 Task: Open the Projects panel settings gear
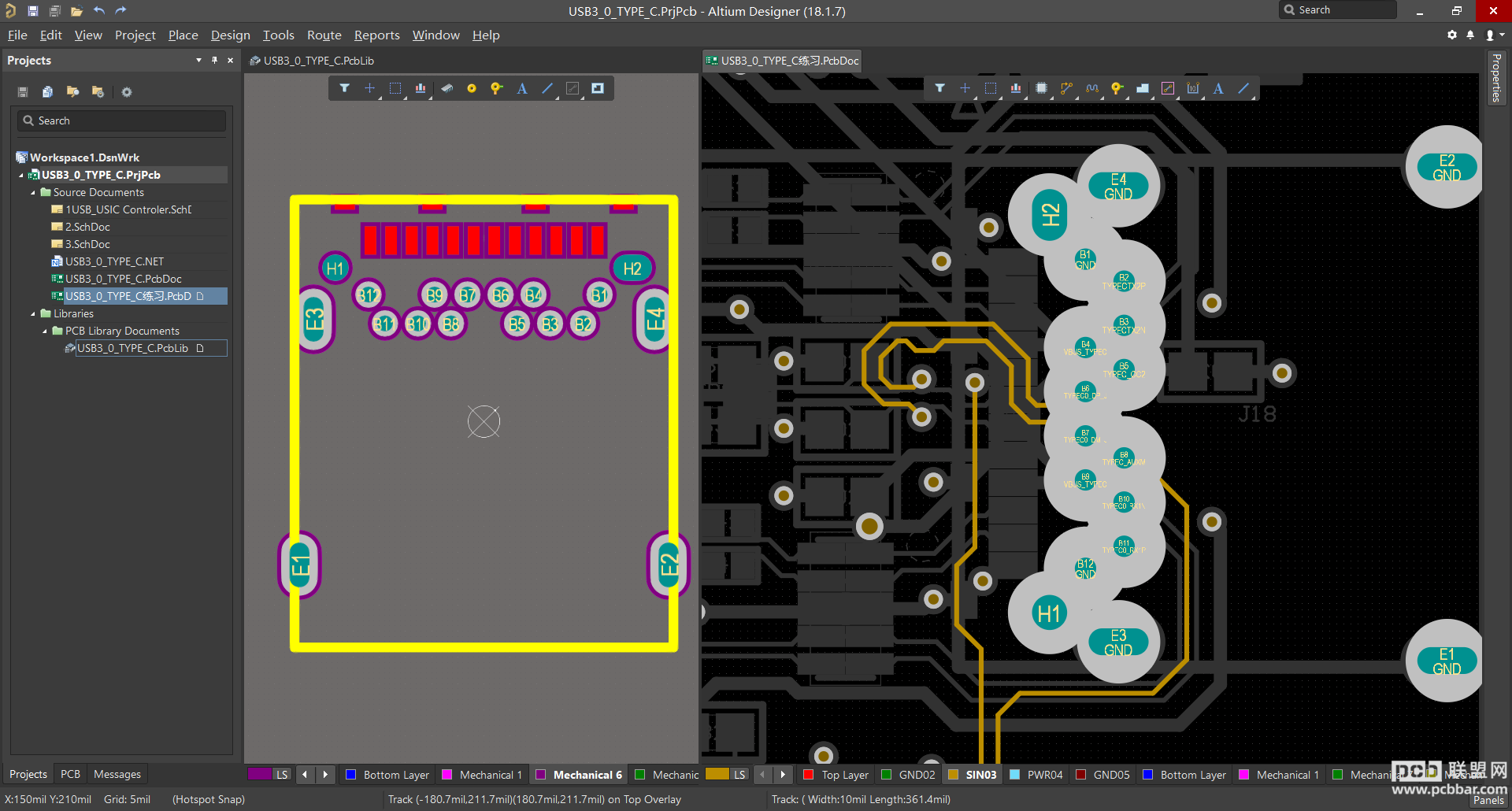[x=127, y=92]
